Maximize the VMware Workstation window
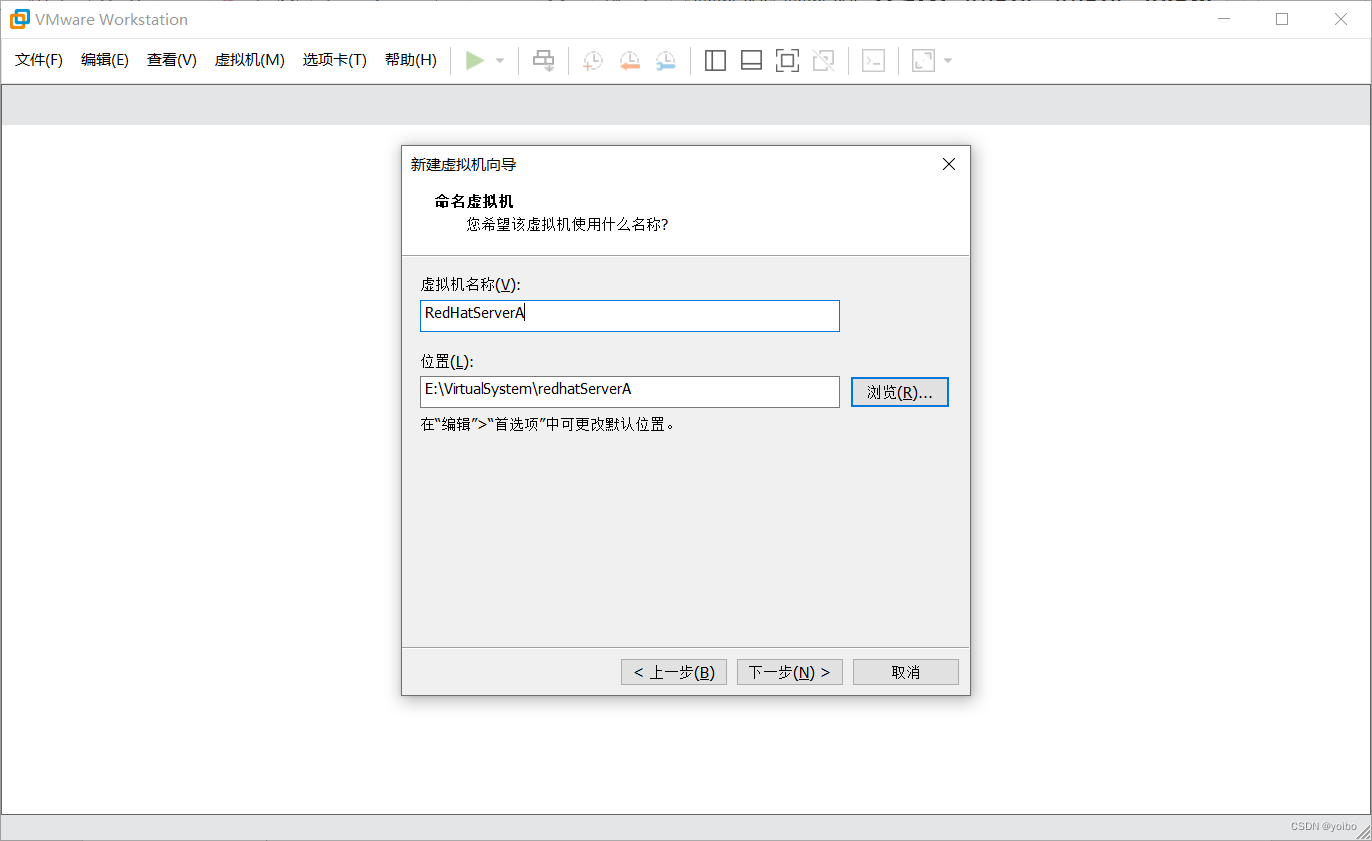1372x841 pixels. [1282, 19]
